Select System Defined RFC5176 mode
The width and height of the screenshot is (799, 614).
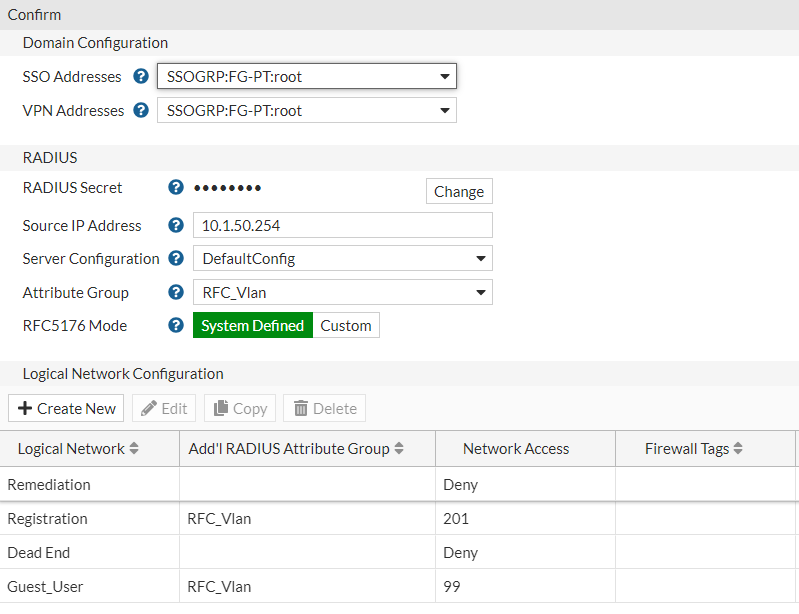coord(252,325)
